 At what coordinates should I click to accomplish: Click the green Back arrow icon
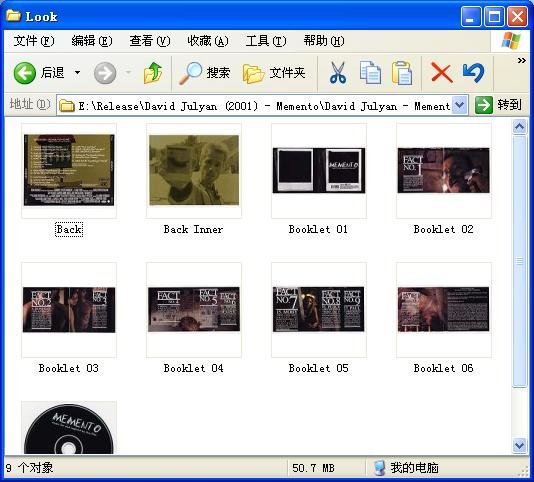point(25,73)
